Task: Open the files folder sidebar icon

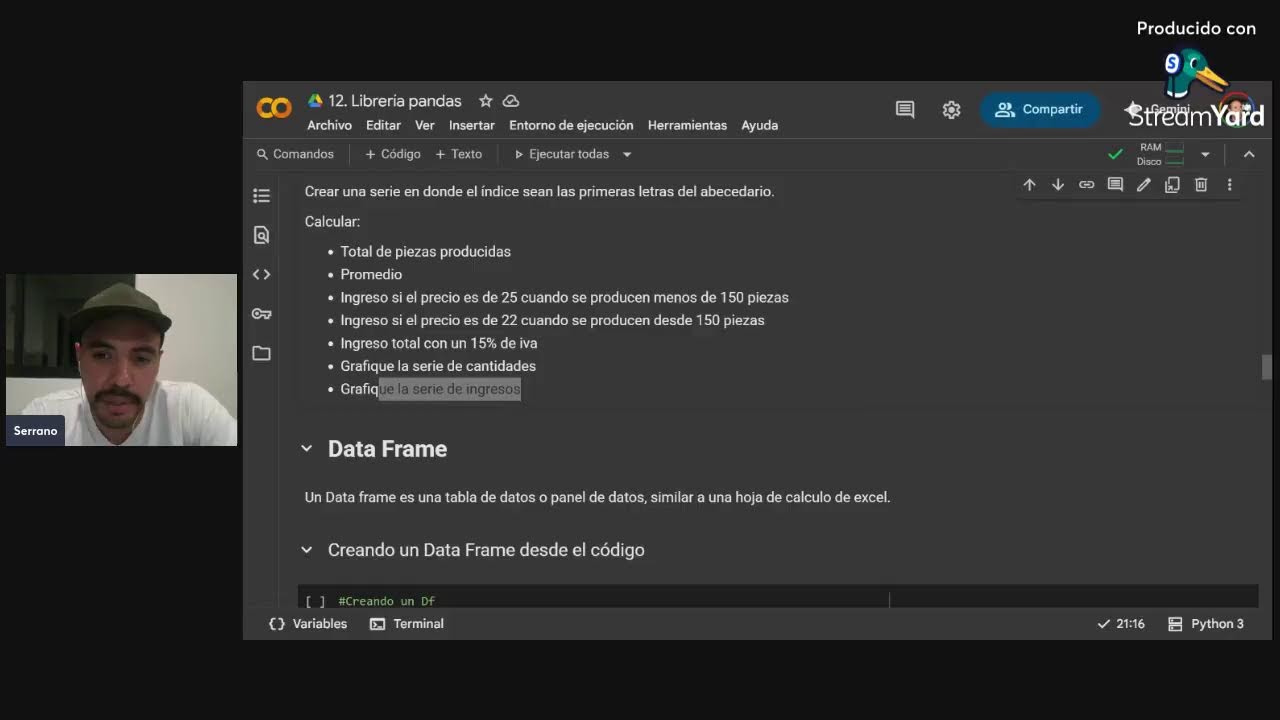Action: point(262,353)
